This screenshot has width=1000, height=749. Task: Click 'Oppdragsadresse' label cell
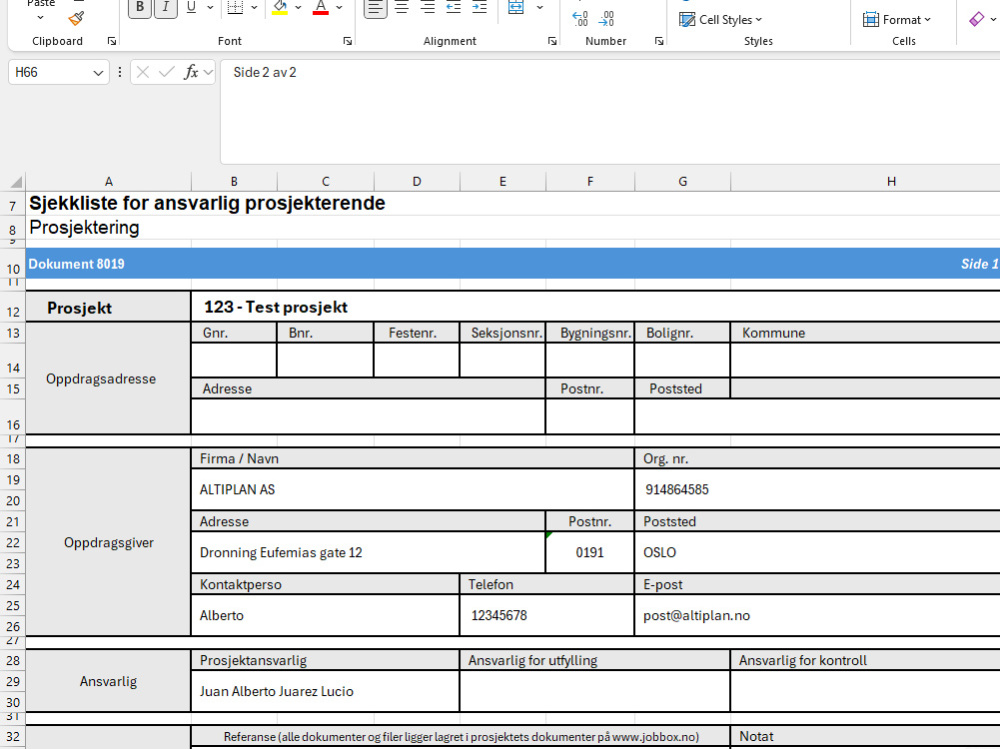[108, 378]
